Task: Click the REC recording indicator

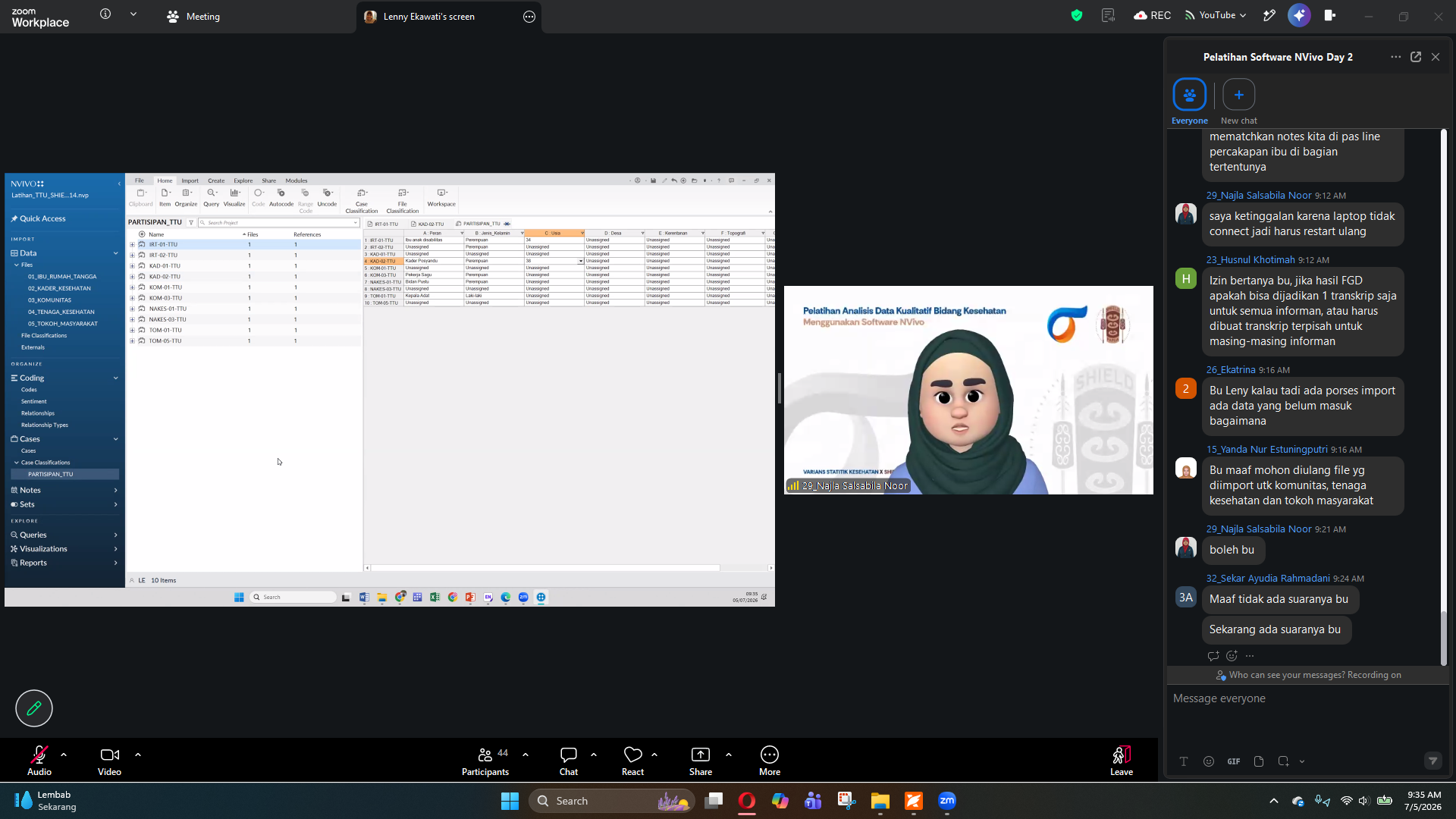Action: [x=1152, y=15]
